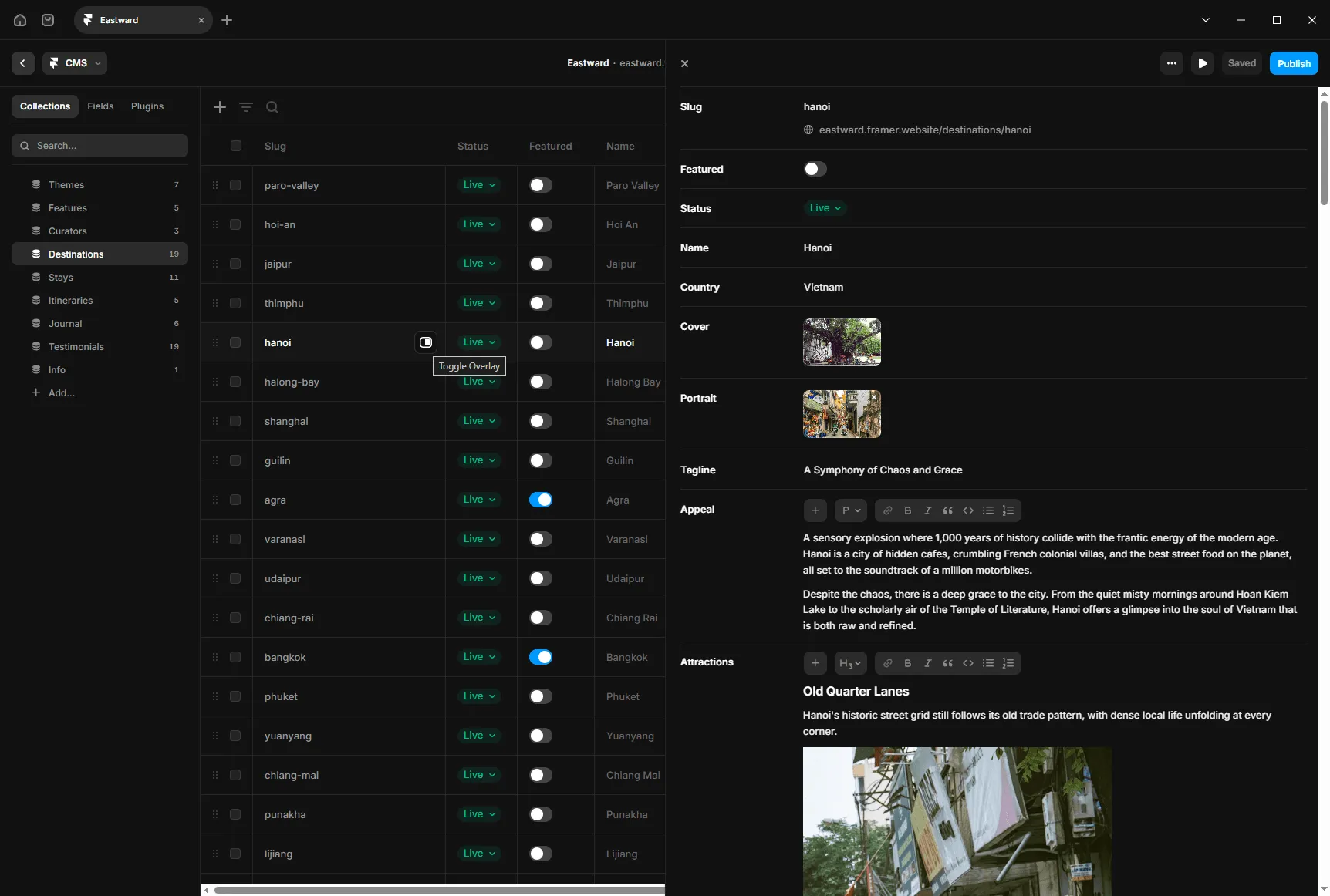Add bulleted list in Appeal editor
This screenshot has height=896, width=1330.
coord(988,510)
